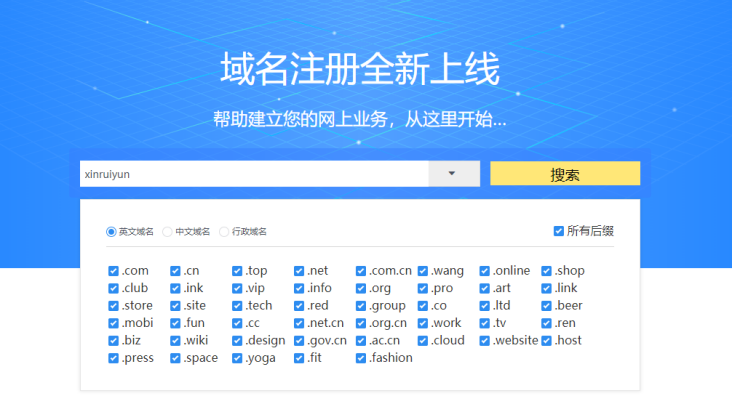The width and height of the screenshot is (732, 397).
Task: Uncheck the .shop checkbox
Action: pos(546,271)
